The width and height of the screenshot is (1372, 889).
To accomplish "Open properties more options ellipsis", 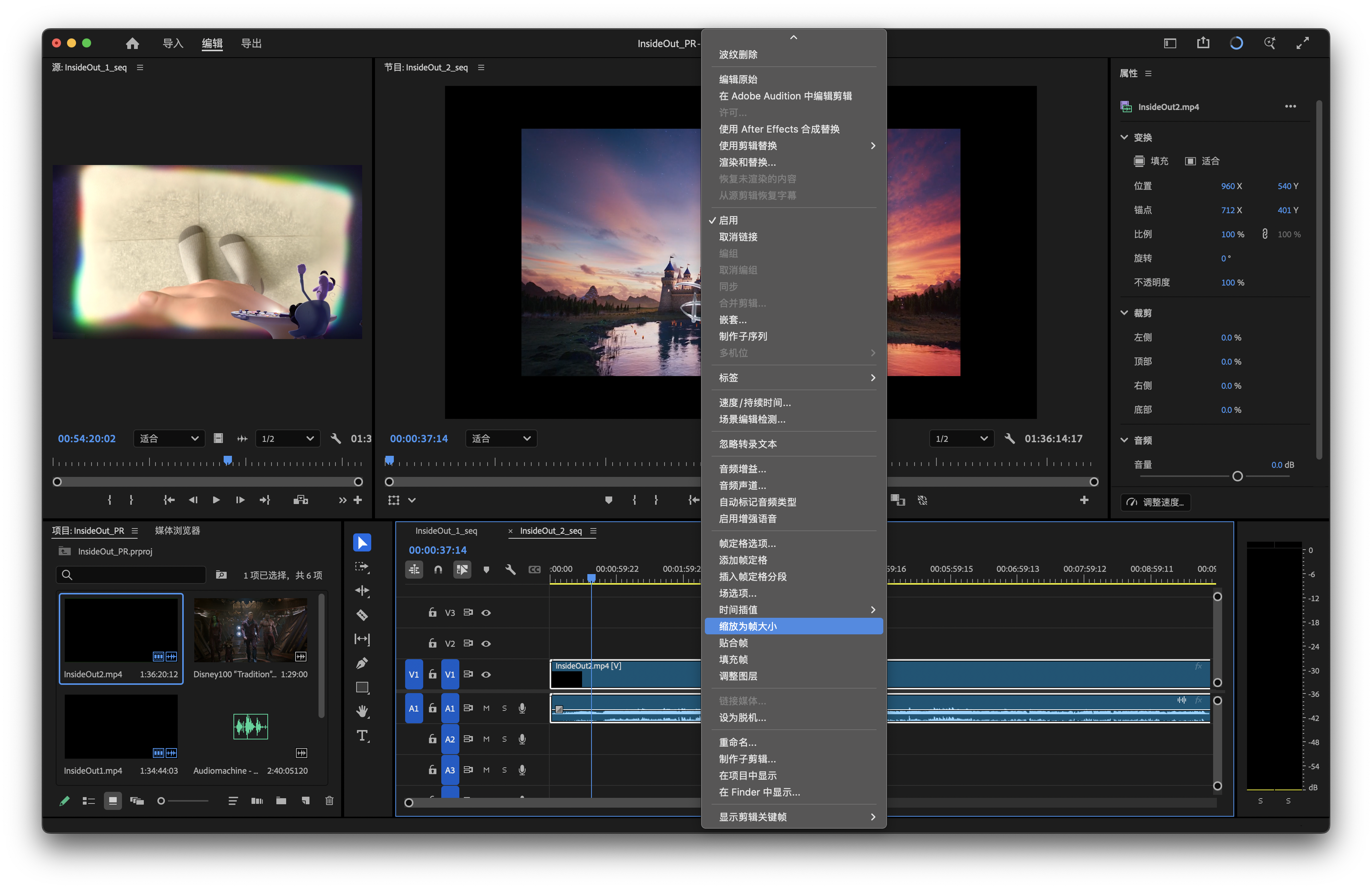I will point(1290,106).
